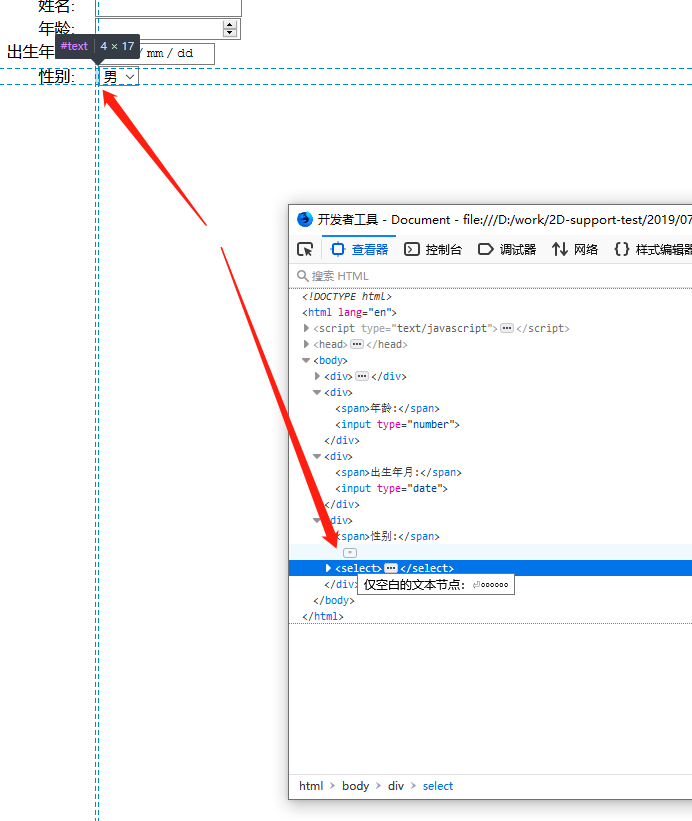Expand the first collapsed div node
Screen dimensions: 692x821
[317, 376]
